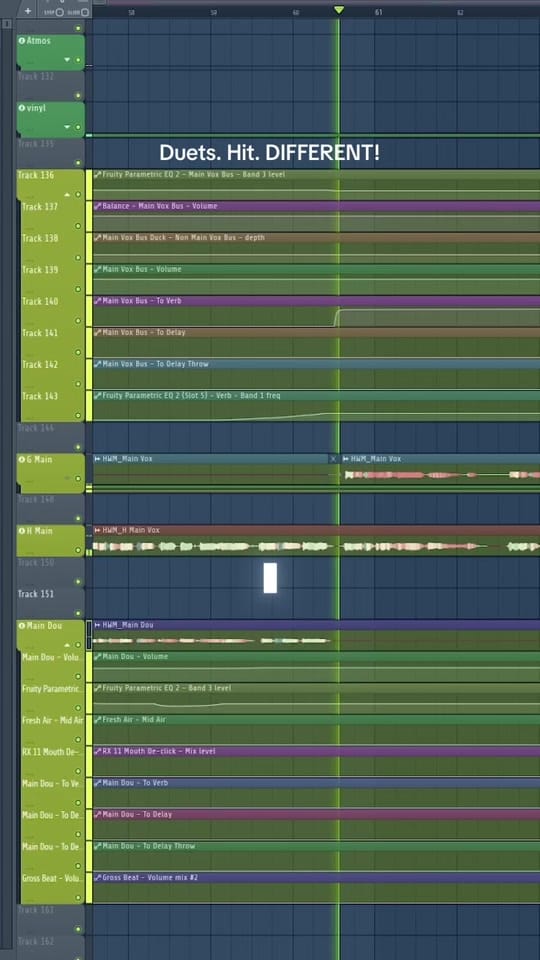The height and width of the screenshot is (960, 540).
Task: Toggle the SLIDE switch
Action: 84,12
